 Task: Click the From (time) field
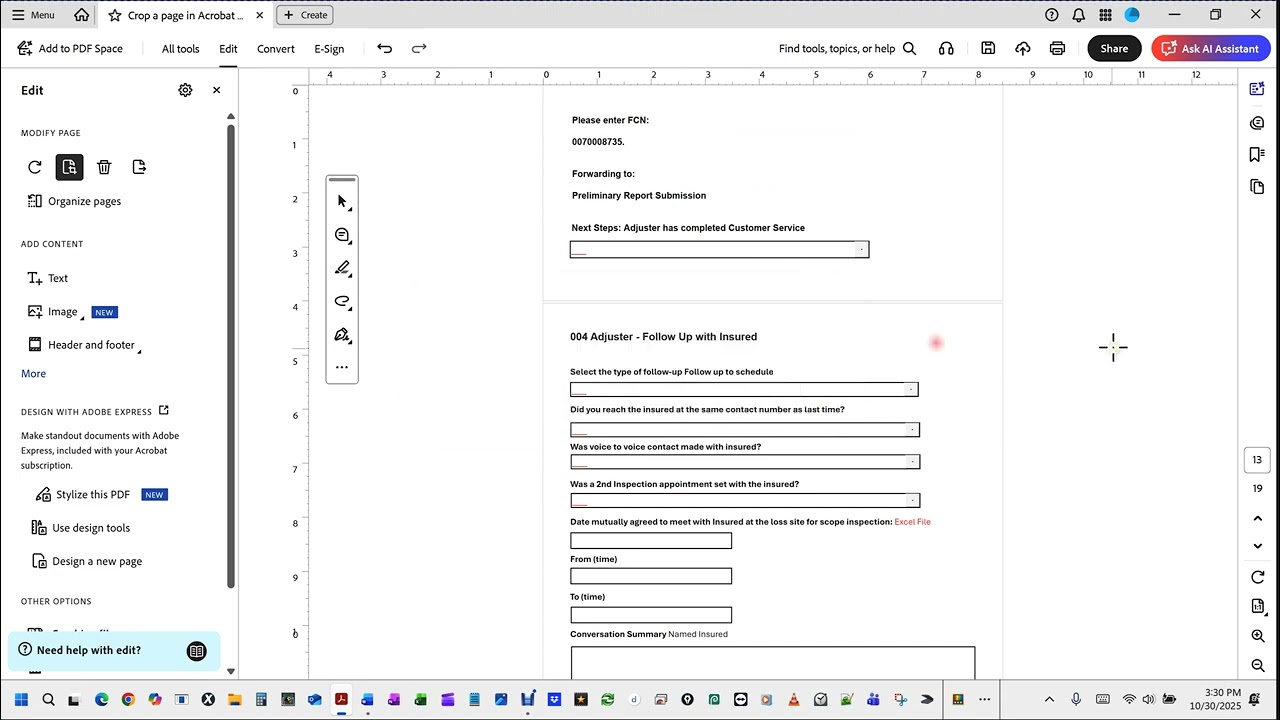pos(651,576)
